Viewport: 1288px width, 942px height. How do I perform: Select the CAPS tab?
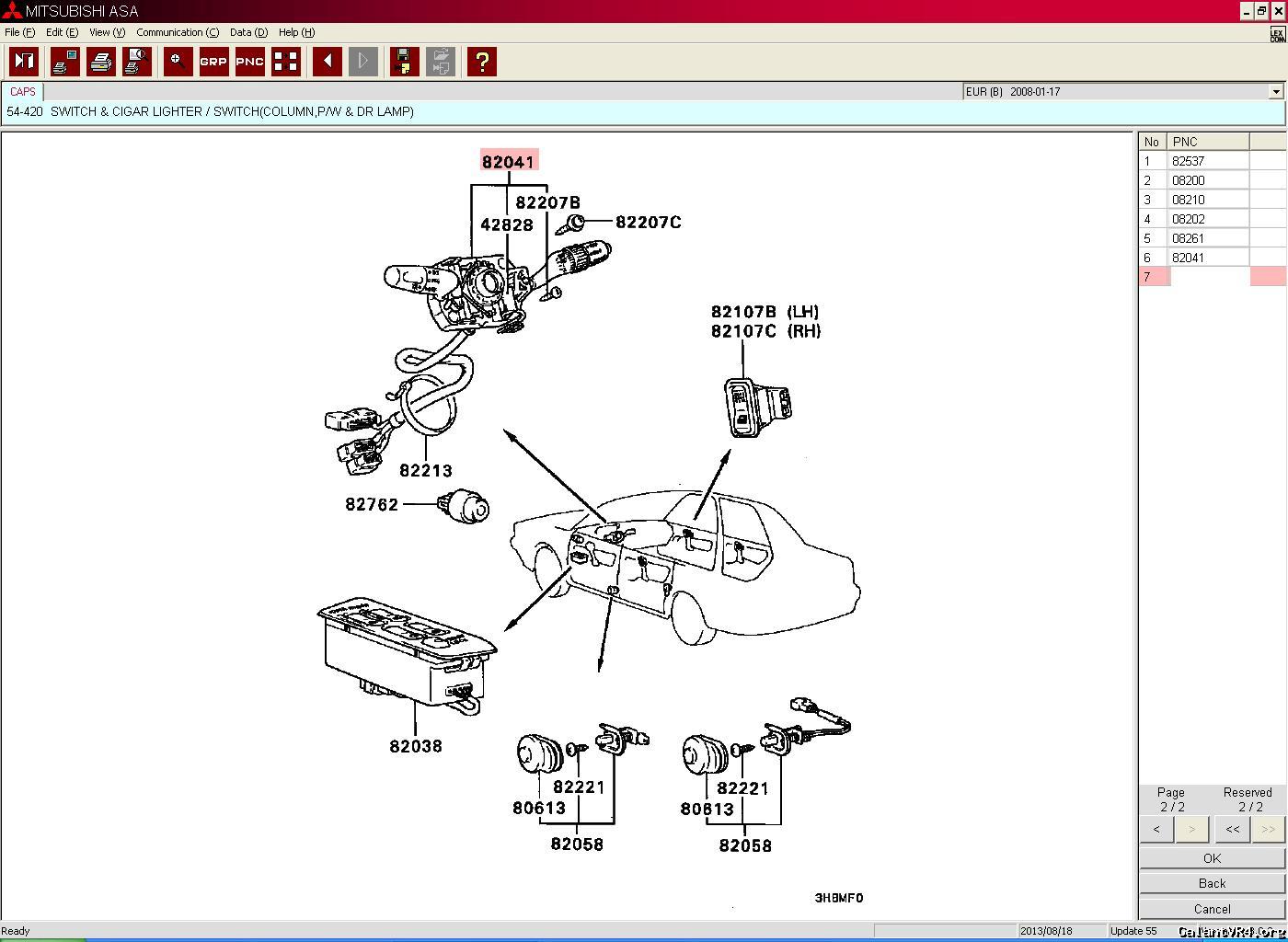23,92
